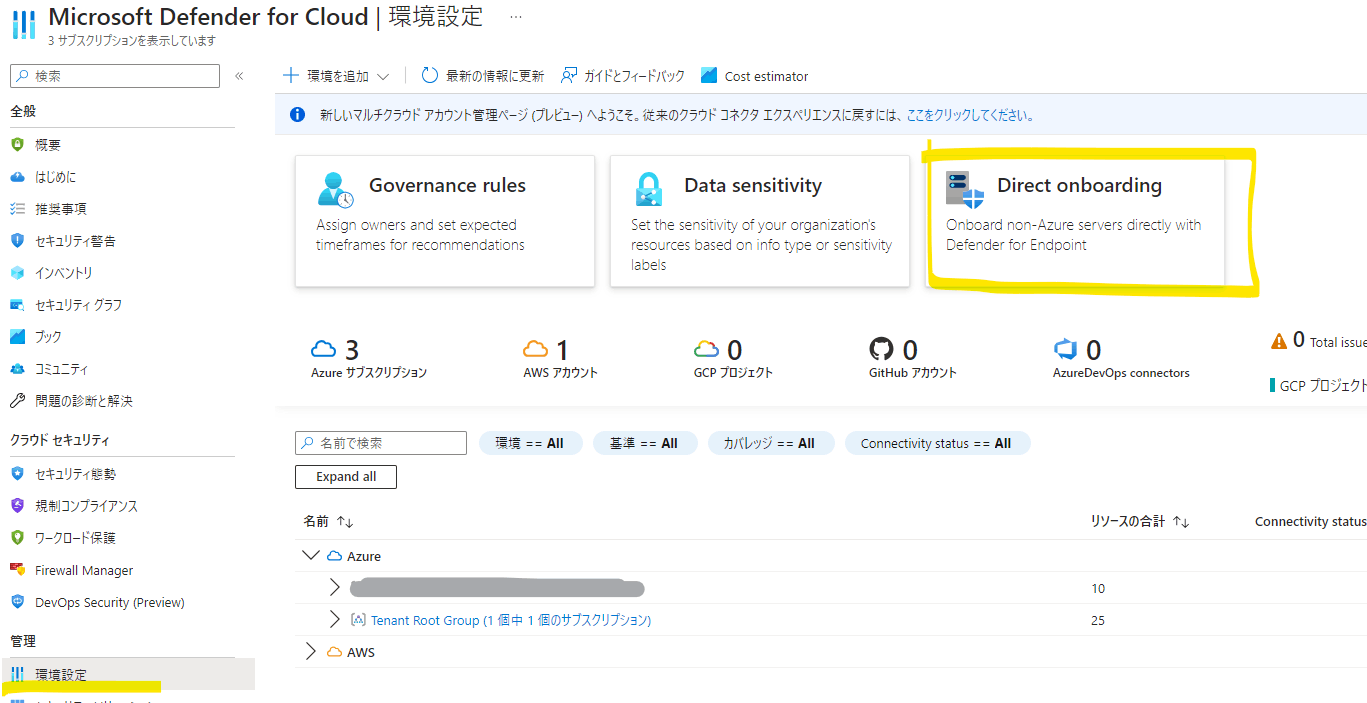Click the 推奨事項 list icon
The image size is (1367, 703).
pos(17,209)
